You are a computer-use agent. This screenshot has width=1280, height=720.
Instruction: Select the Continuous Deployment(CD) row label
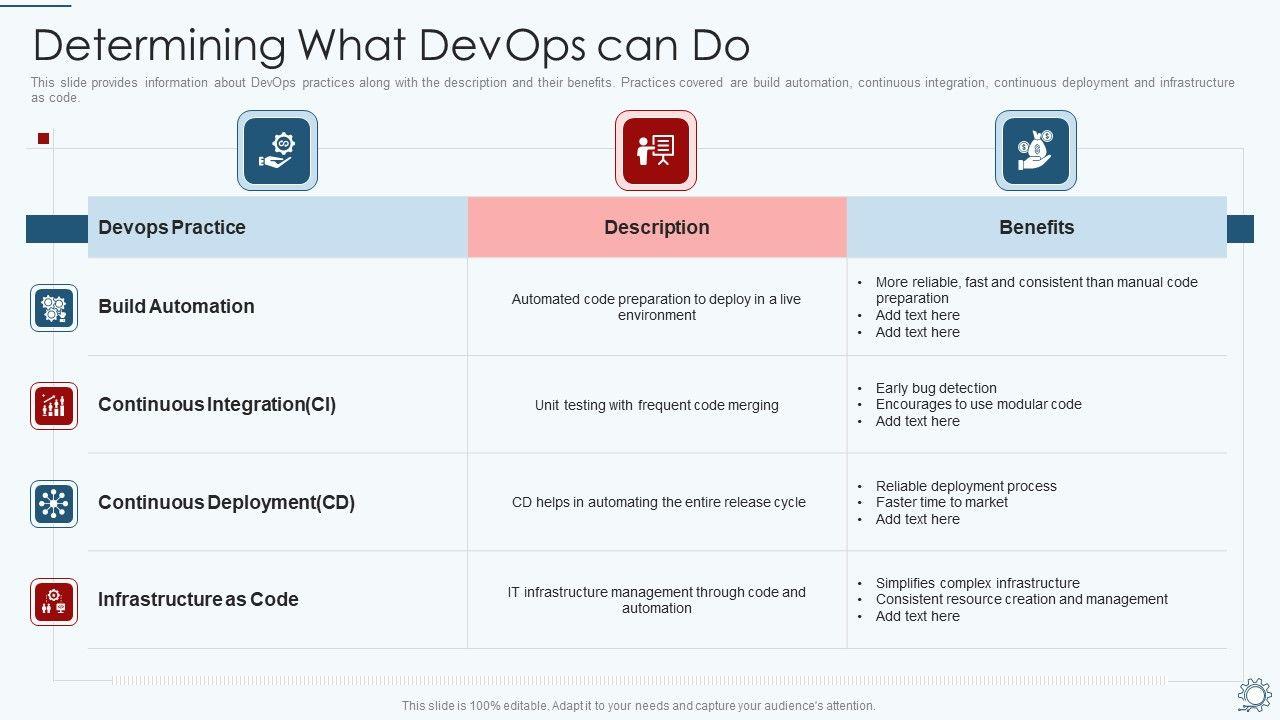pyautogui.click(x=227, y=502)
